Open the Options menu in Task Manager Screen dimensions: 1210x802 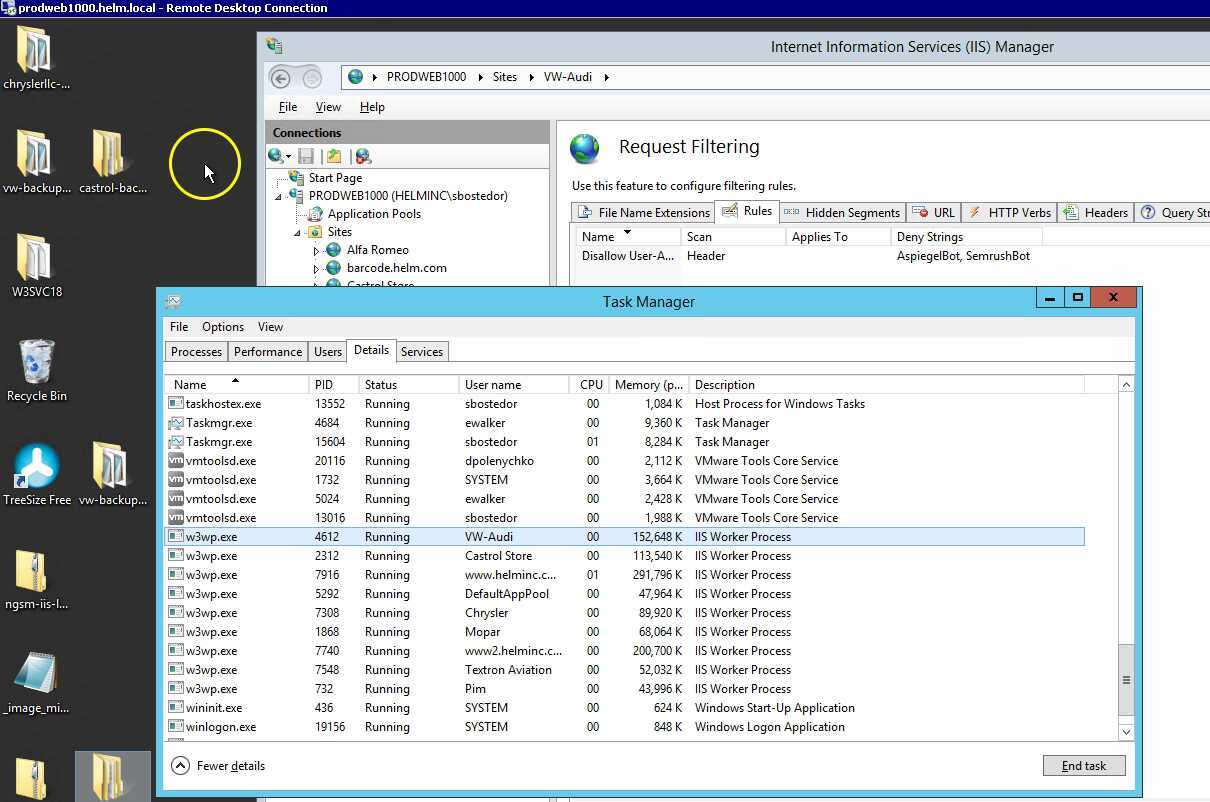pyautogui.click(x=222, y=327)
